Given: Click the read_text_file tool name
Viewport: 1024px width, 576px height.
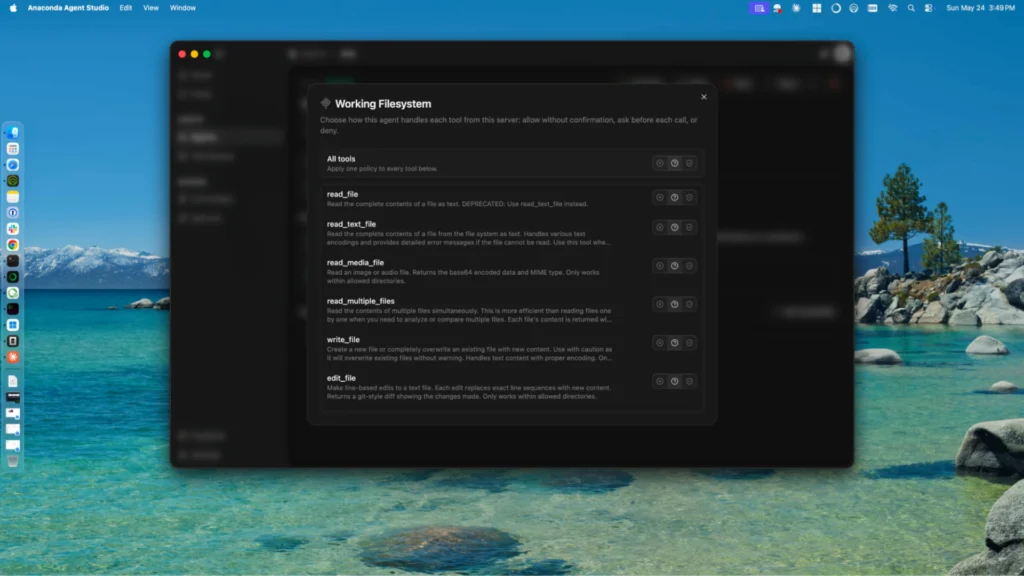Looking at the screenshot, I should click(x=351, y=224).
